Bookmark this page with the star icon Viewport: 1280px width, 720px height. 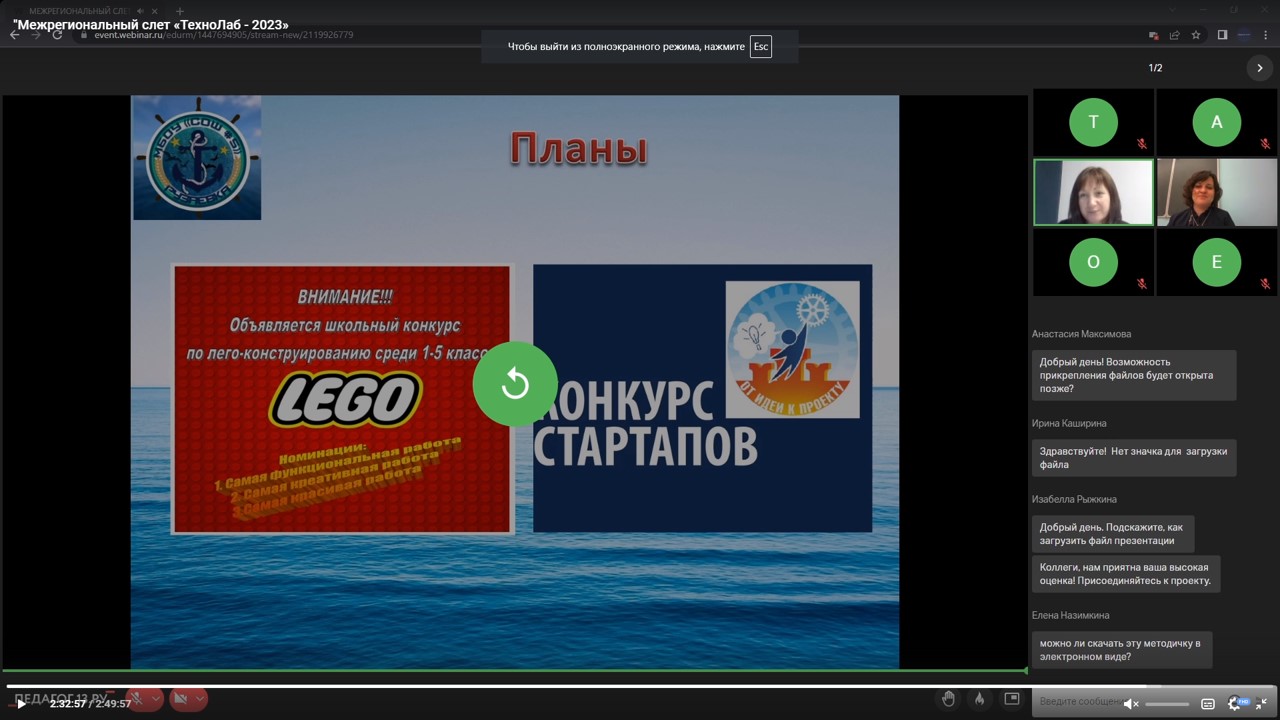pyautogui.click(x=1196, y=35)
